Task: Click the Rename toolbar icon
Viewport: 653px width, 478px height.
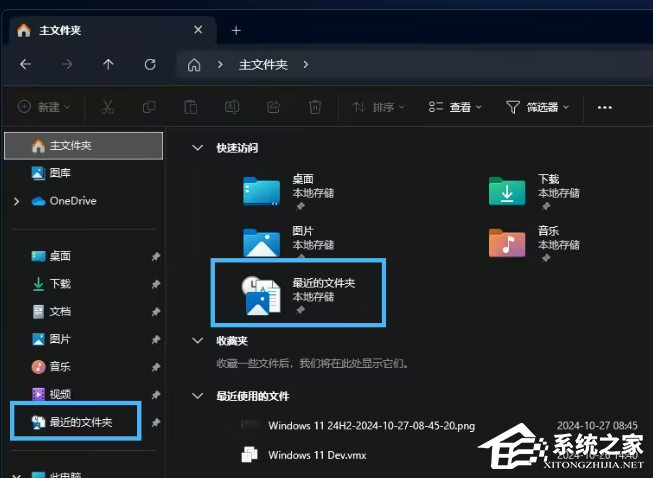Action: [x=232, y=107]
